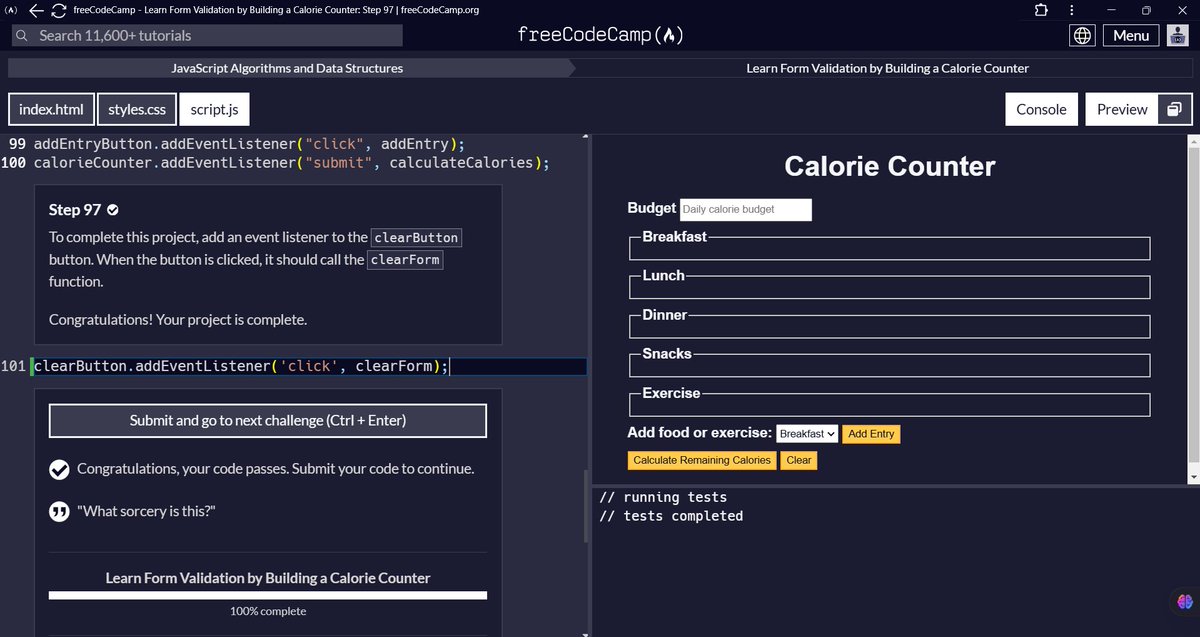Click the Calorie Counter heading
Image resolution: width=1200 pixels, height=637 pixels.
[890, 166]
